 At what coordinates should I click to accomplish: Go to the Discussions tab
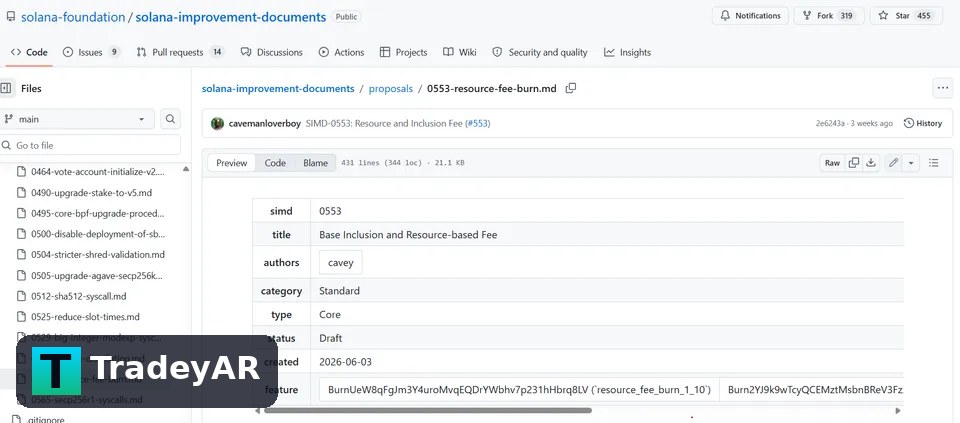(272, 53)
